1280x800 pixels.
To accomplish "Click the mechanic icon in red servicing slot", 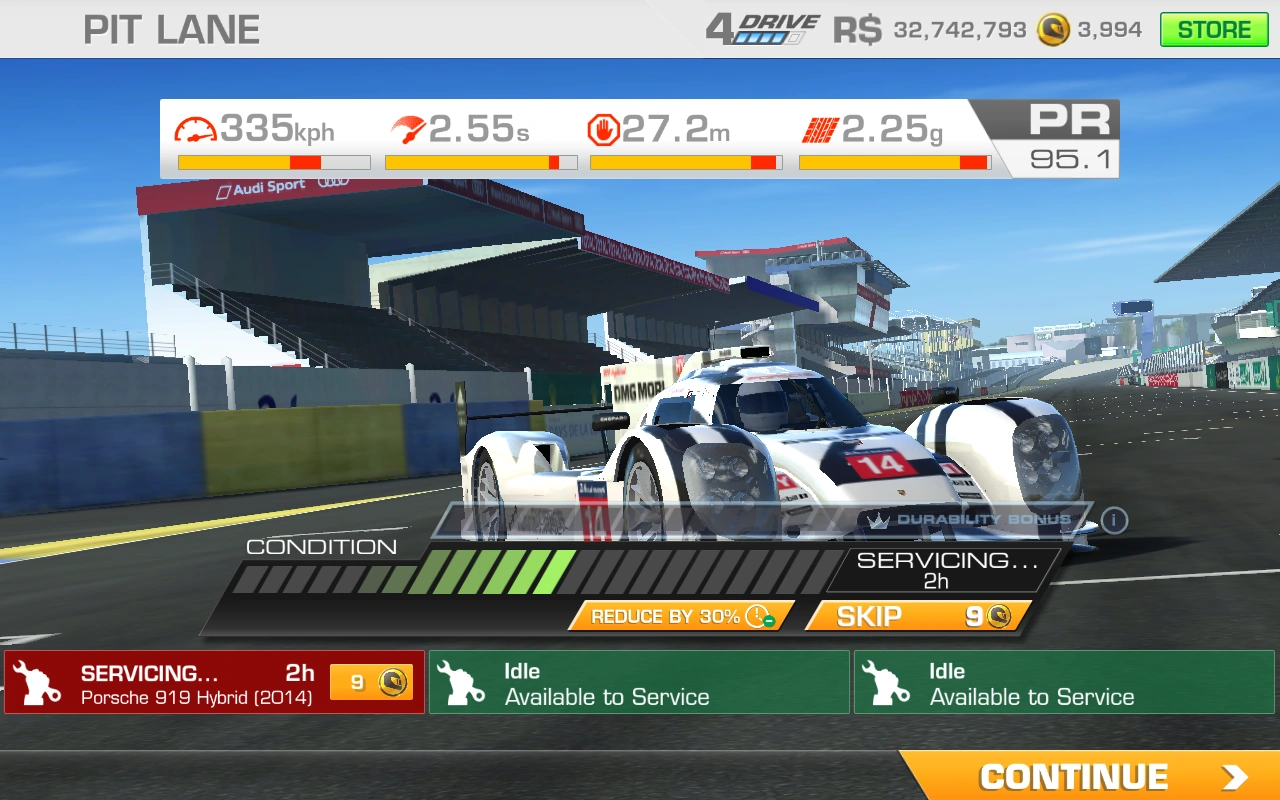I will coord(36,683).
